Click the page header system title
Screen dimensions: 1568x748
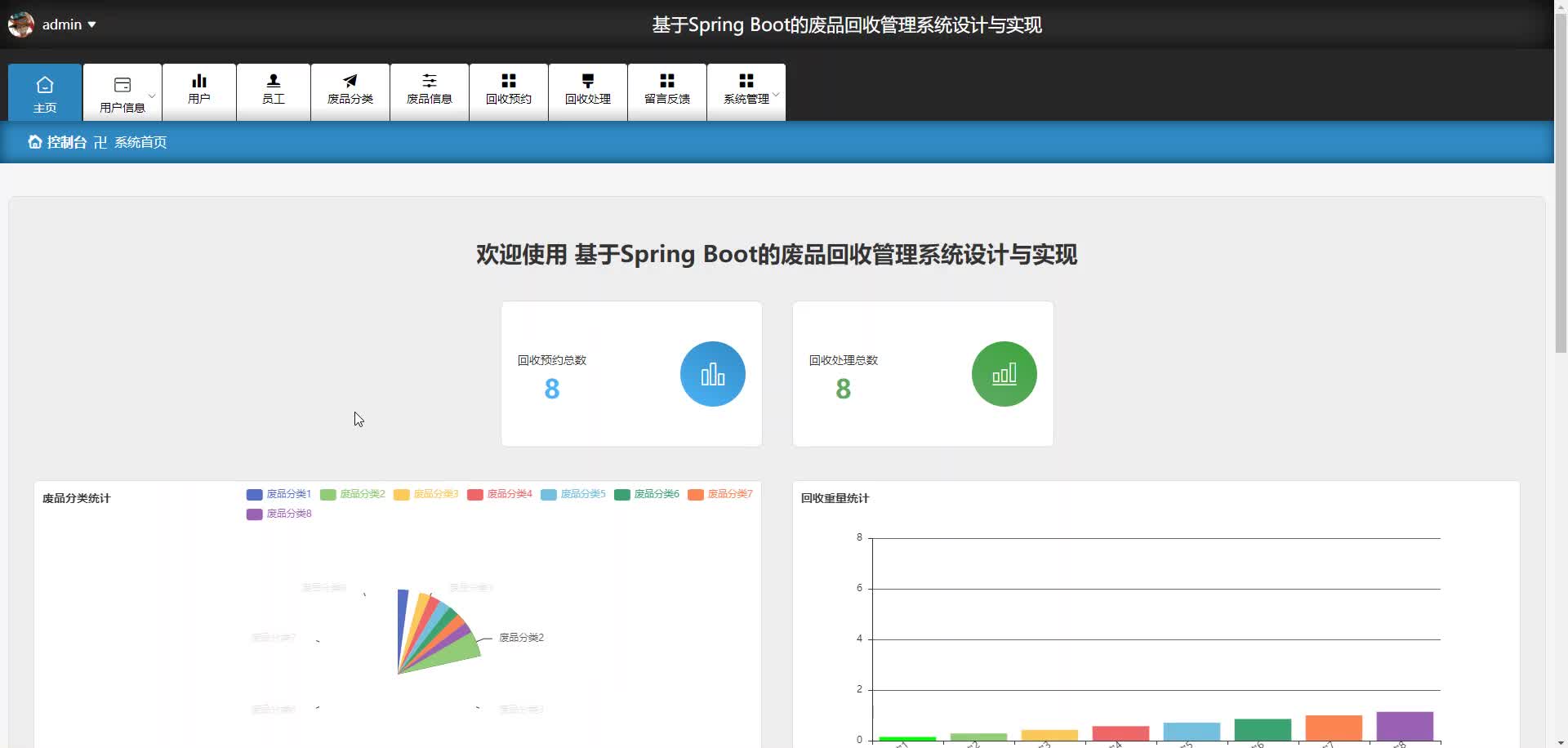click(847, 25)
